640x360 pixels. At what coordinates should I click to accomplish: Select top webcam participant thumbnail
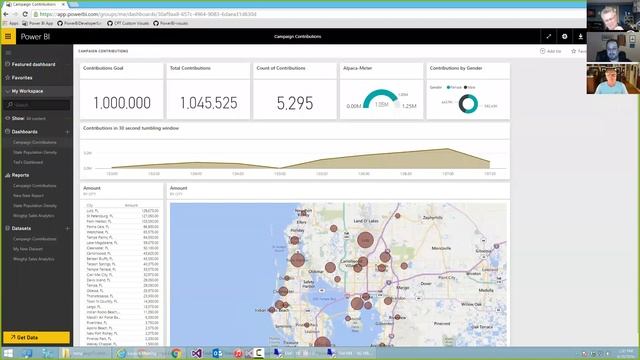tap(613, 15)
